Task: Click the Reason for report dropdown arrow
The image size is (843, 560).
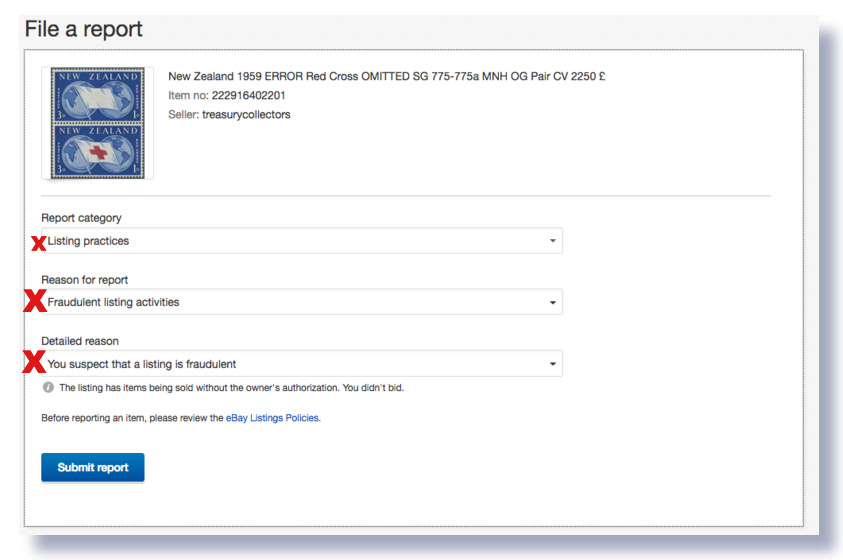Action: tap(552, 302)
